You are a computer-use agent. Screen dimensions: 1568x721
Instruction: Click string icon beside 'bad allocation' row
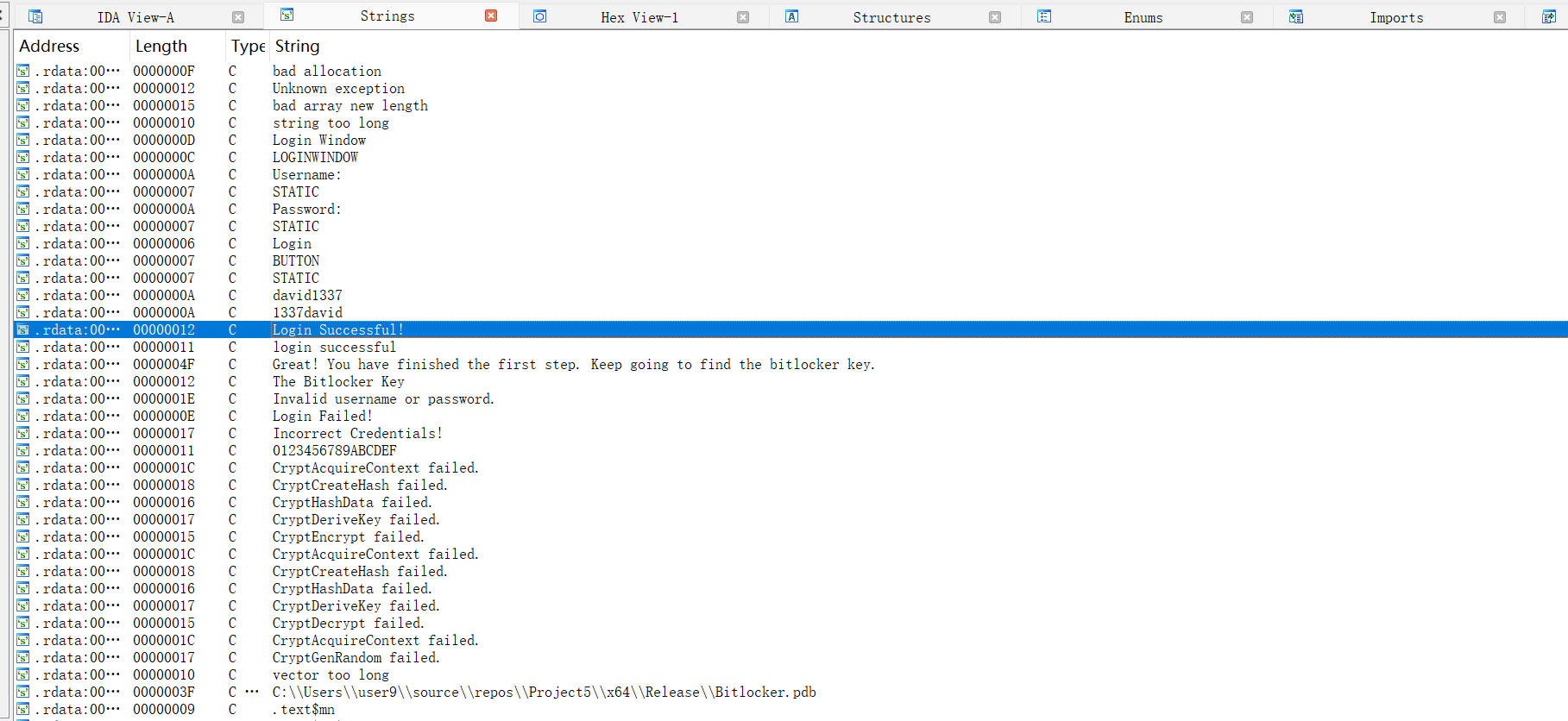23,72
